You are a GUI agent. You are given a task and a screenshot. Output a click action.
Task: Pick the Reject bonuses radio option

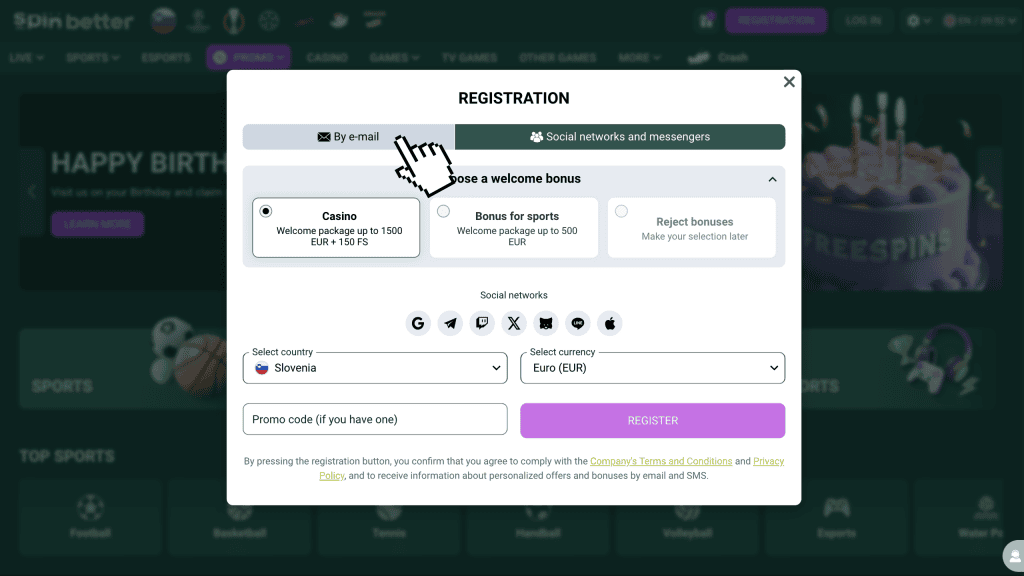tap(622, 211)
